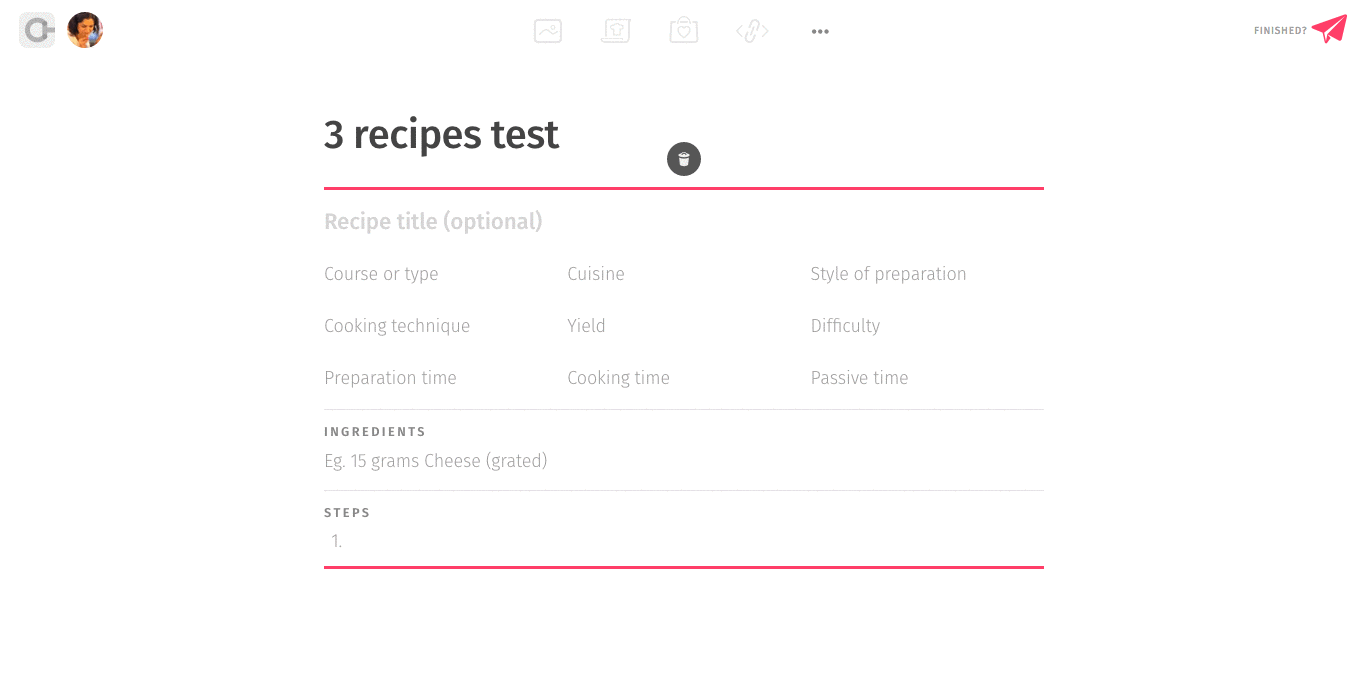1364x698 pixels.
Task: Edit the '3 recipes test' title
Action: [x=441, y=134]
